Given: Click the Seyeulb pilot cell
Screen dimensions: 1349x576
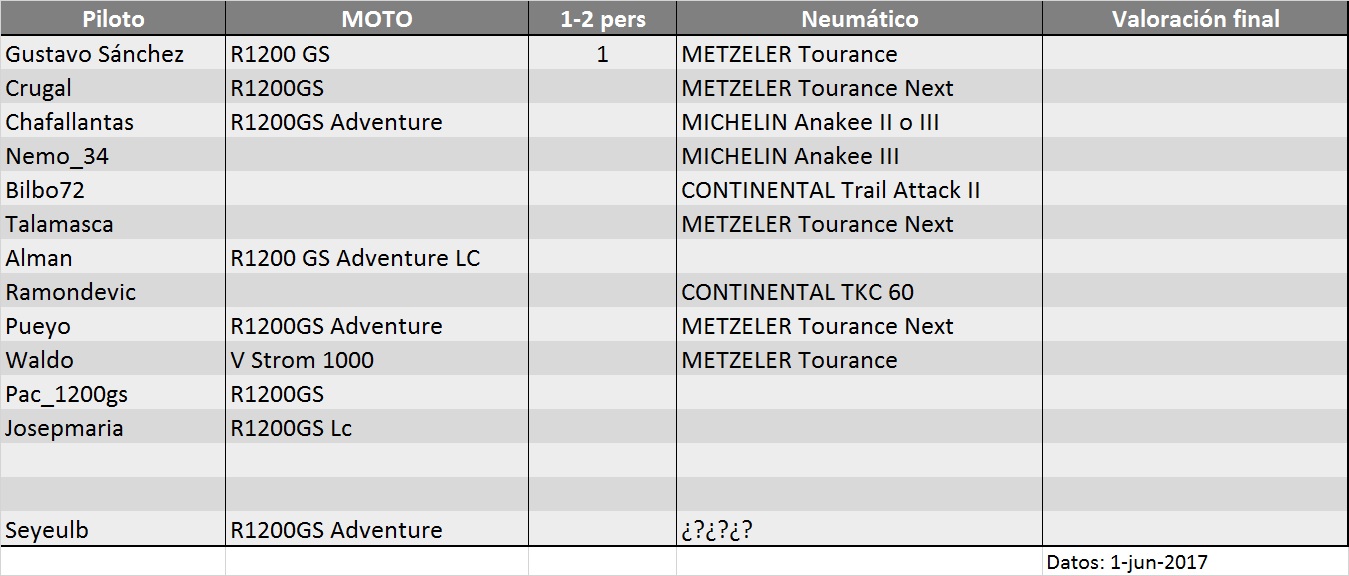Looking at the screenshot, I should click(x=113, y=530).
